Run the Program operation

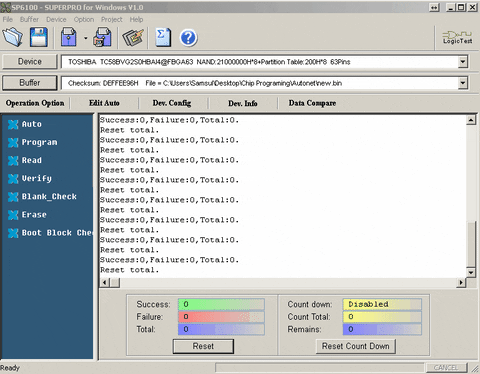point(39,142)
